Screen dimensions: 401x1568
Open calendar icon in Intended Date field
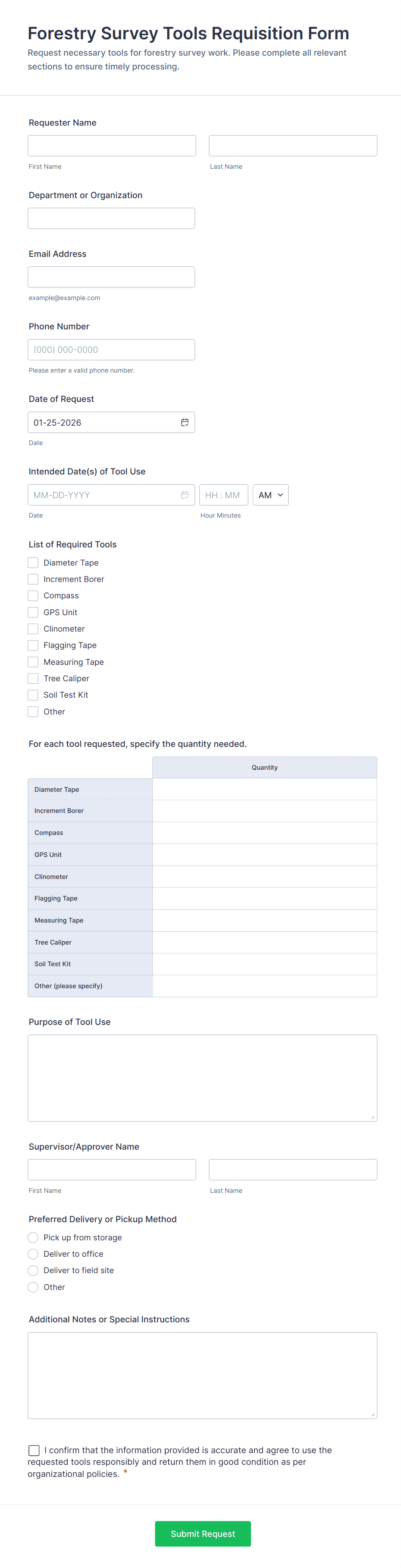point(185,495)
